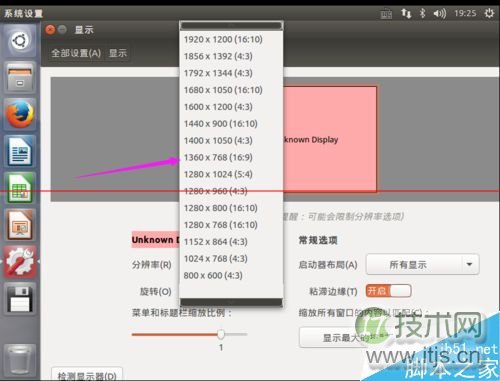
Task: Open LibreOffice Writer from the launcher
Action: (20, 151)
